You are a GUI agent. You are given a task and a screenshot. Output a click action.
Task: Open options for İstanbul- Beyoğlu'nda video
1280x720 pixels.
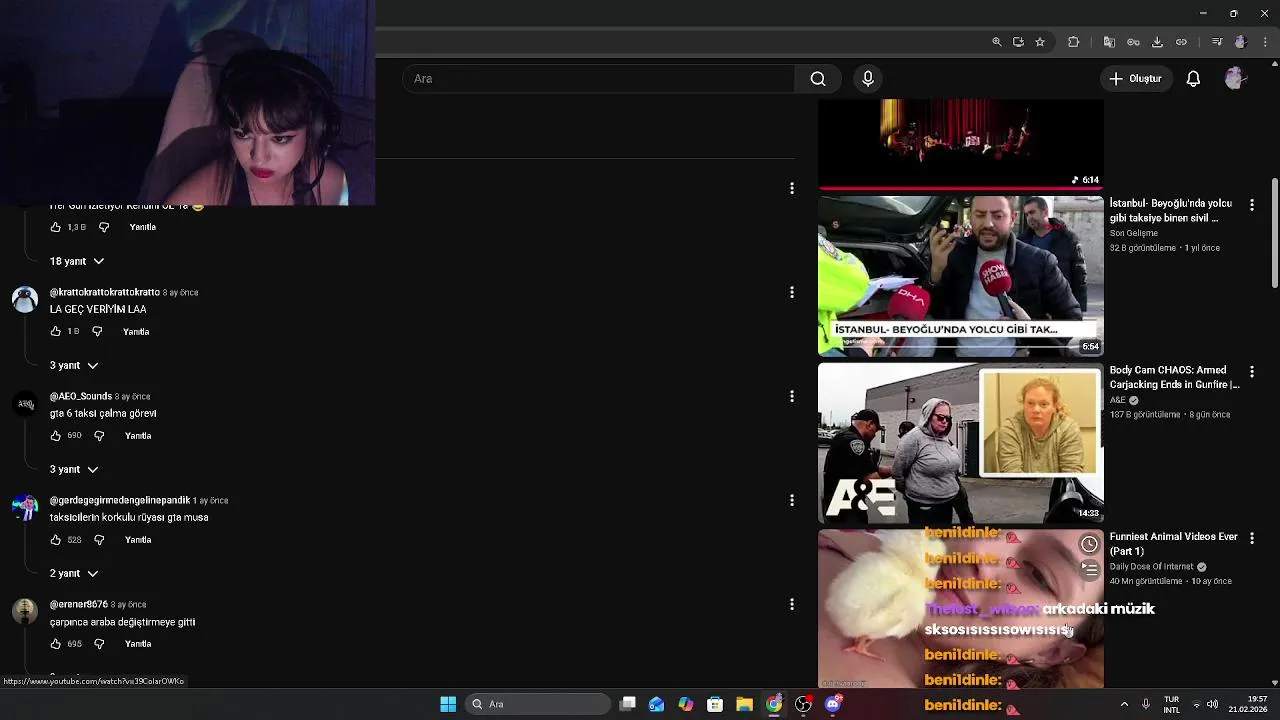click(1252, 205)
